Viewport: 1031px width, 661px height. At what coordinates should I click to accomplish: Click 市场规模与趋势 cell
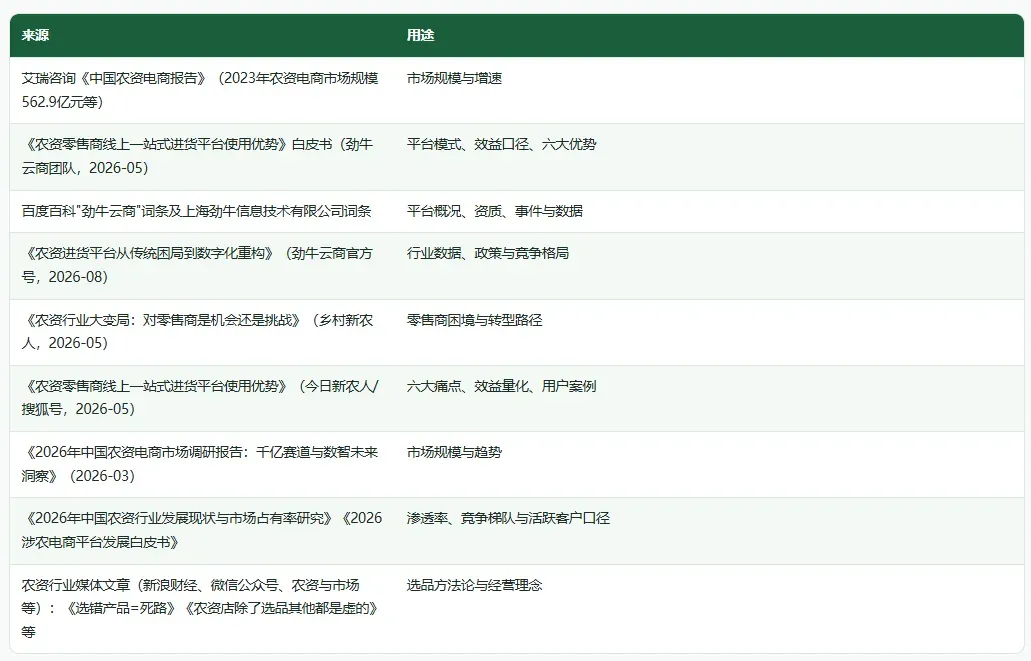point(709,464)
